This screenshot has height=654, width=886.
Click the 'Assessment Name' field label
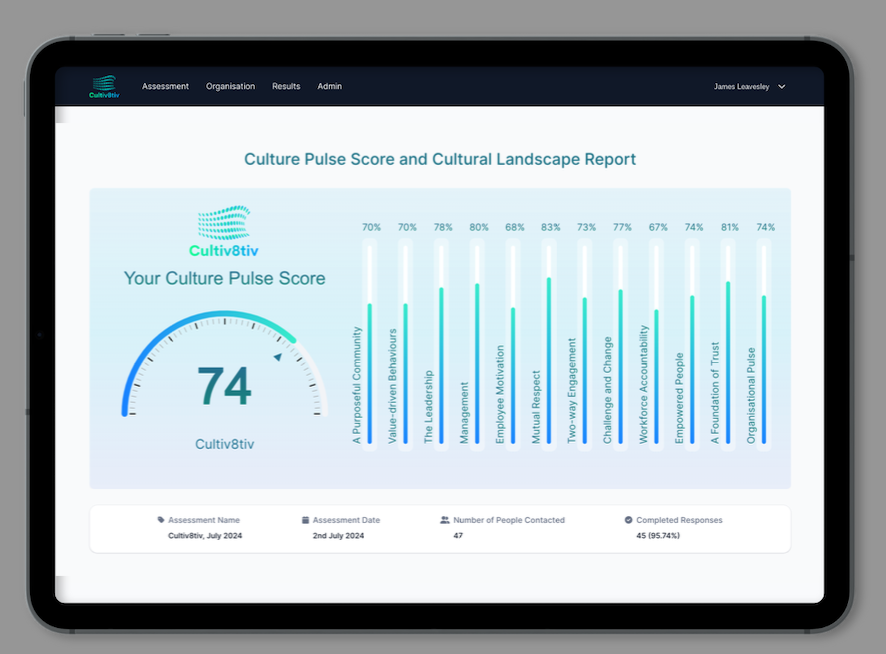click(204, 520)
